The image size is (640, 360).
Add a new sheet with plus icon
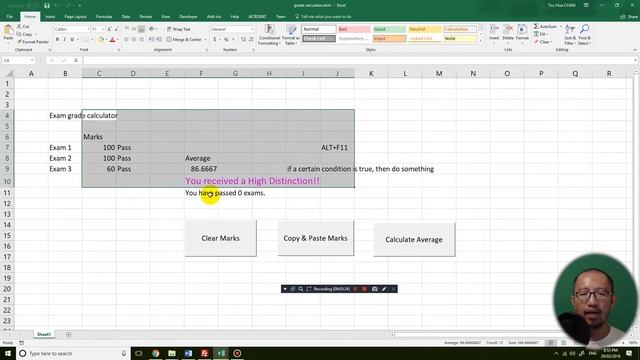[69, 335]
